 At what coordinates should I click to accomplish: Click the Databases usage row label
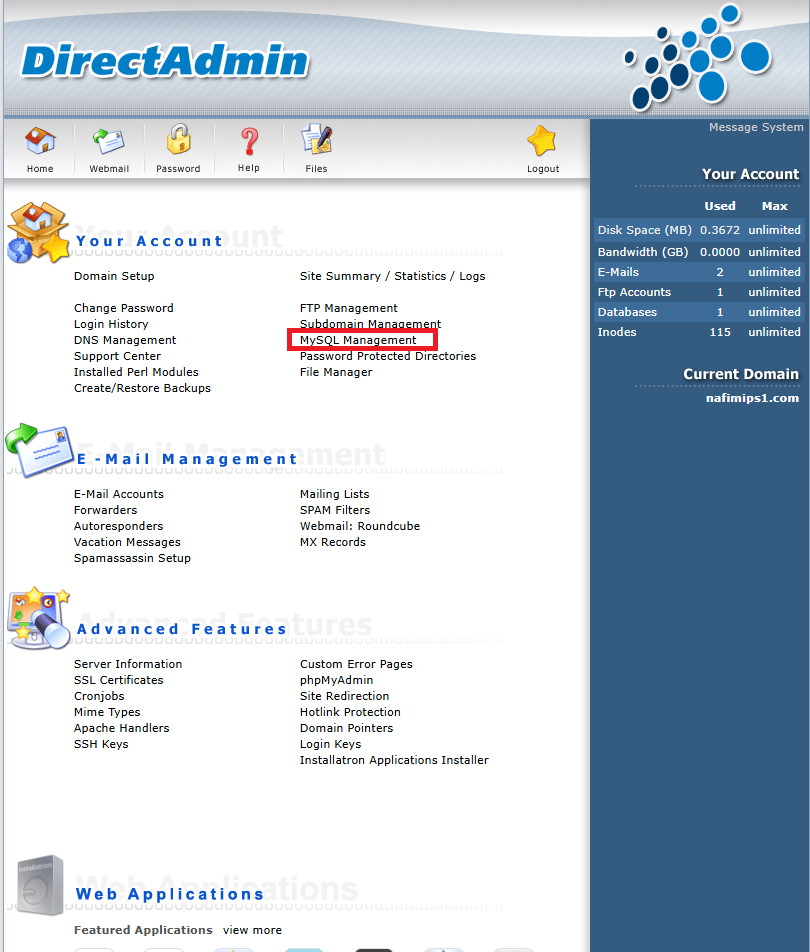point(627,312)
